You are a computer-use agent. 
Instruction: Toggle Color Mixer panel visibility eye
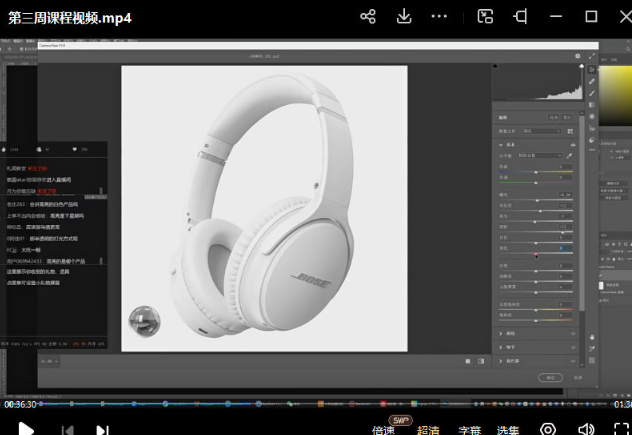point(573,361)
